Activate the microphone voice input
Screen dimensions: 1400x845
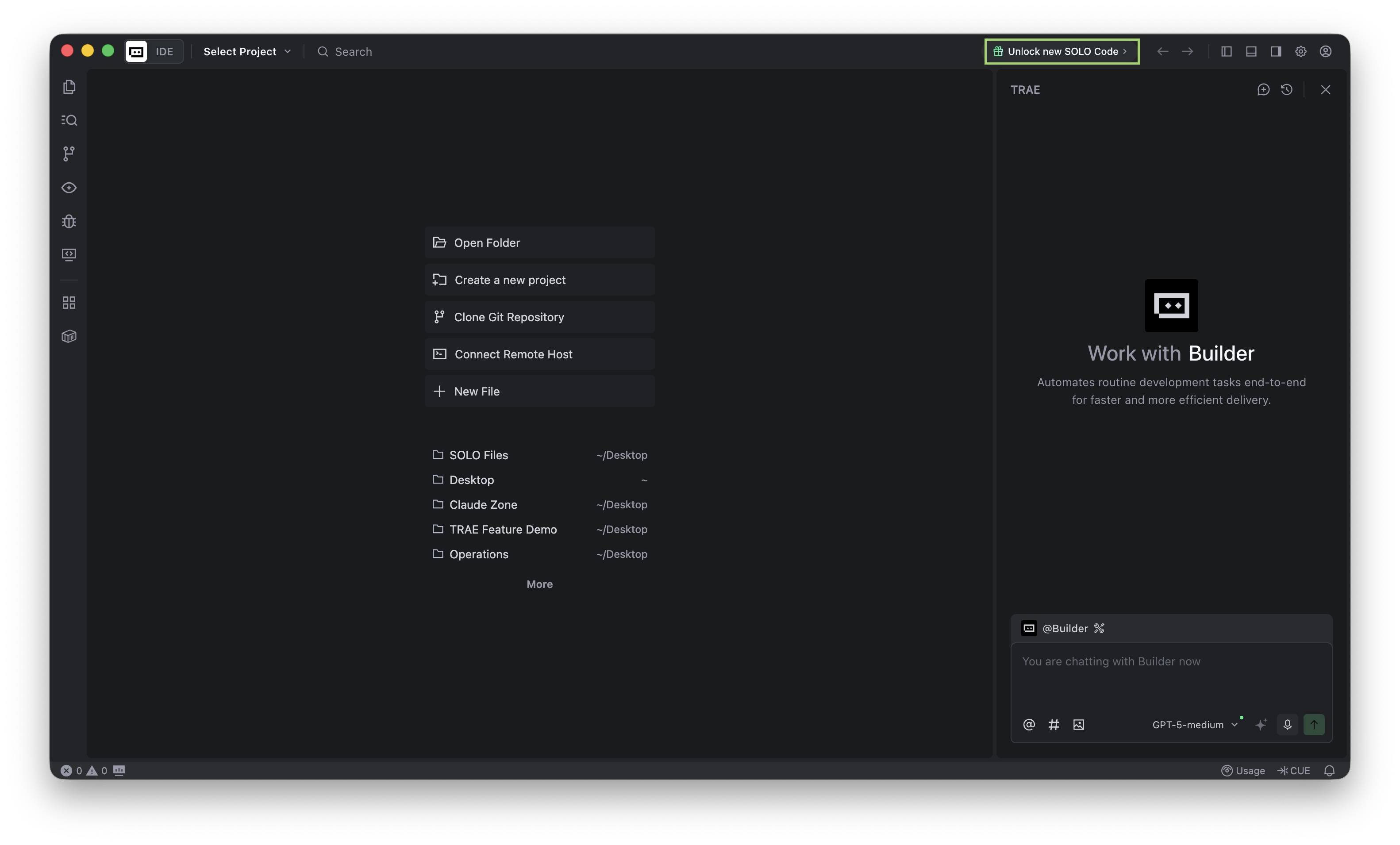(x=1288, y=725)
